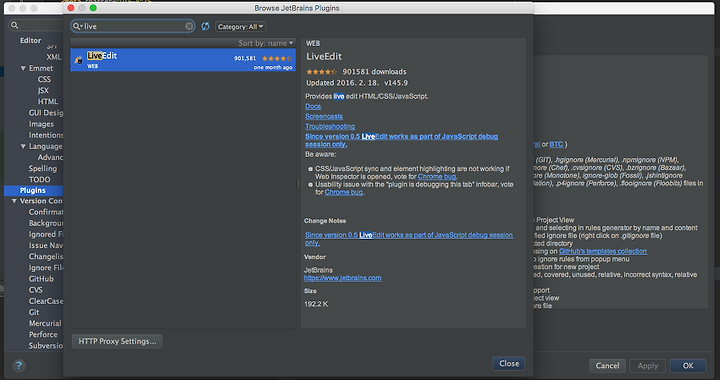Select XML in the Settings tree
This screenshot has height=380, width=720.
54,57
